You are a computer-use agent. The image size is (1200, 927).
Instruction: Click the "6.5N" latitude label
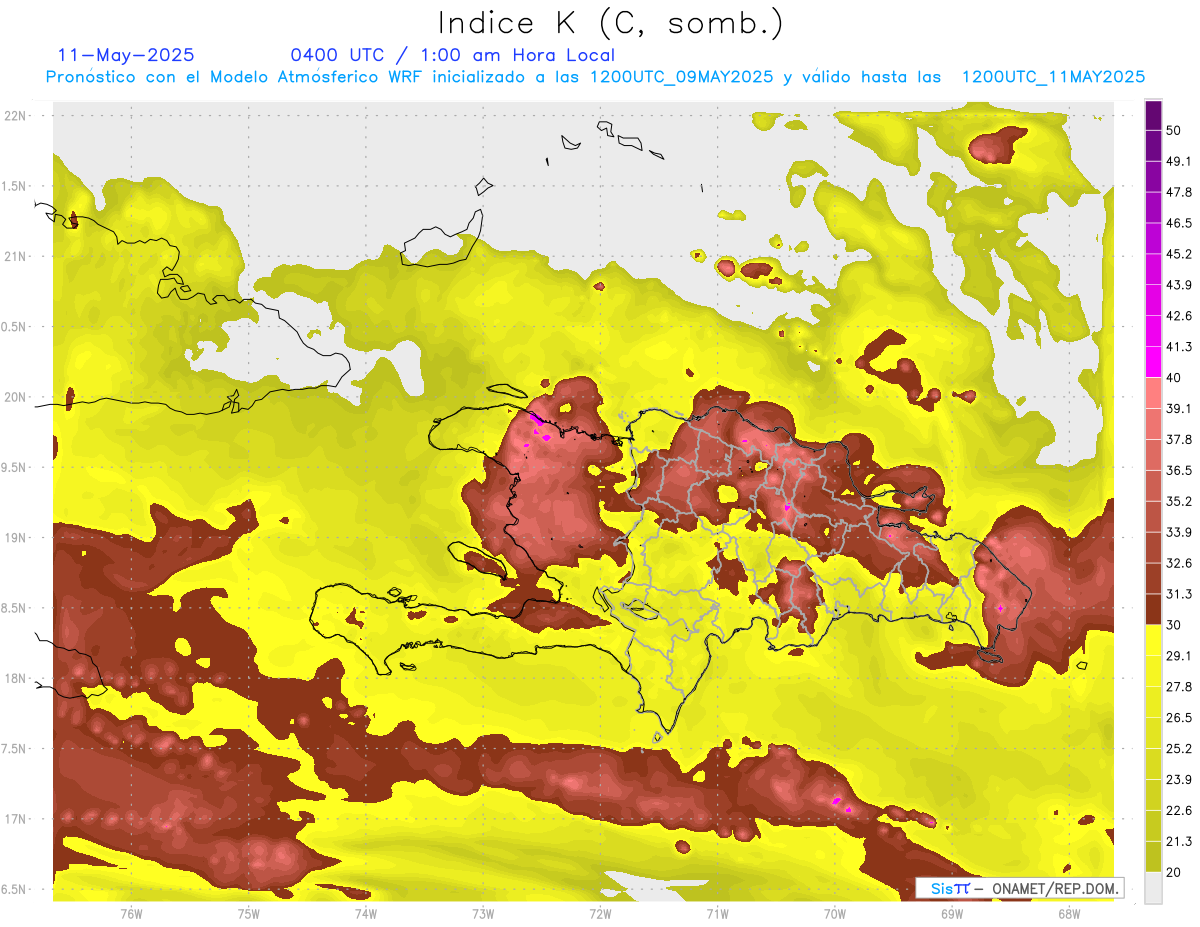coord(15,889)
